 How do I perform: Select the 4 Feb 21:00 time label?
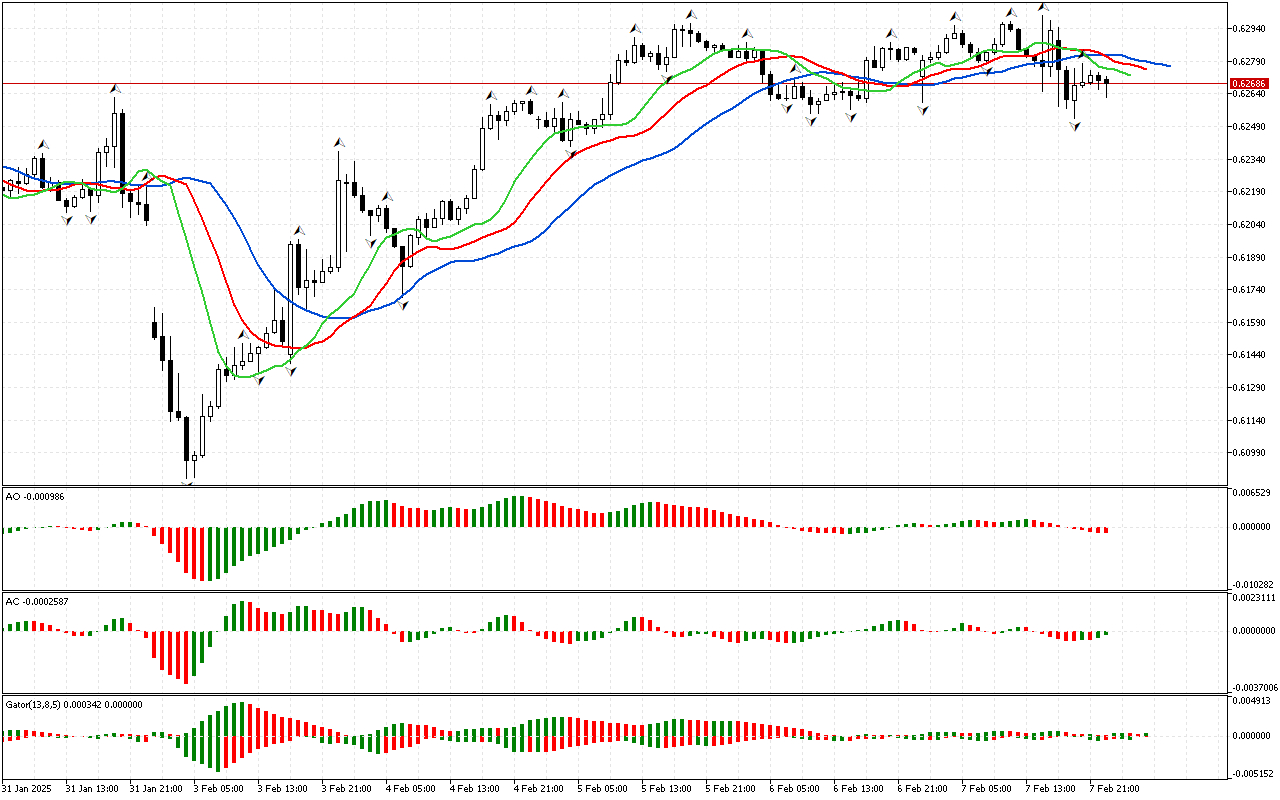click(x=538, y=788)
